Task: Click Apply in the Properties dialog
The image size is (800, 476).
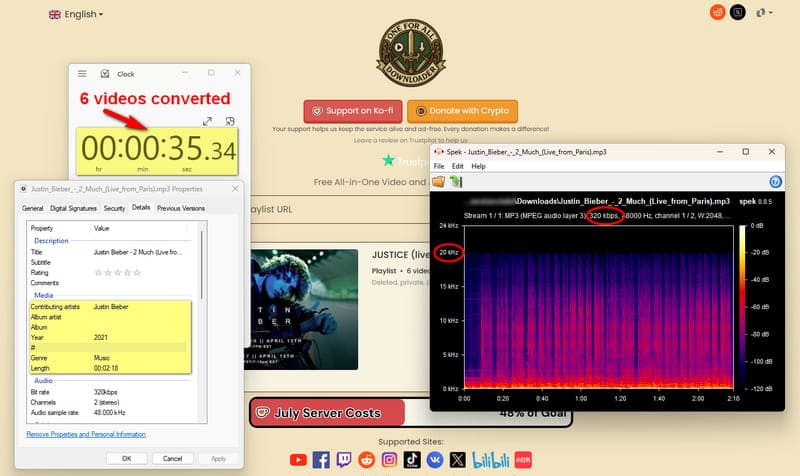Action: 218,459
